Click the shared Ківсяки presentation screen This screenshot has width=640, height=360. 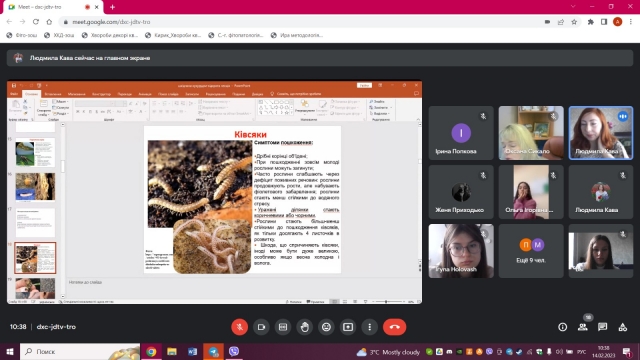click(x=215, y=192)
